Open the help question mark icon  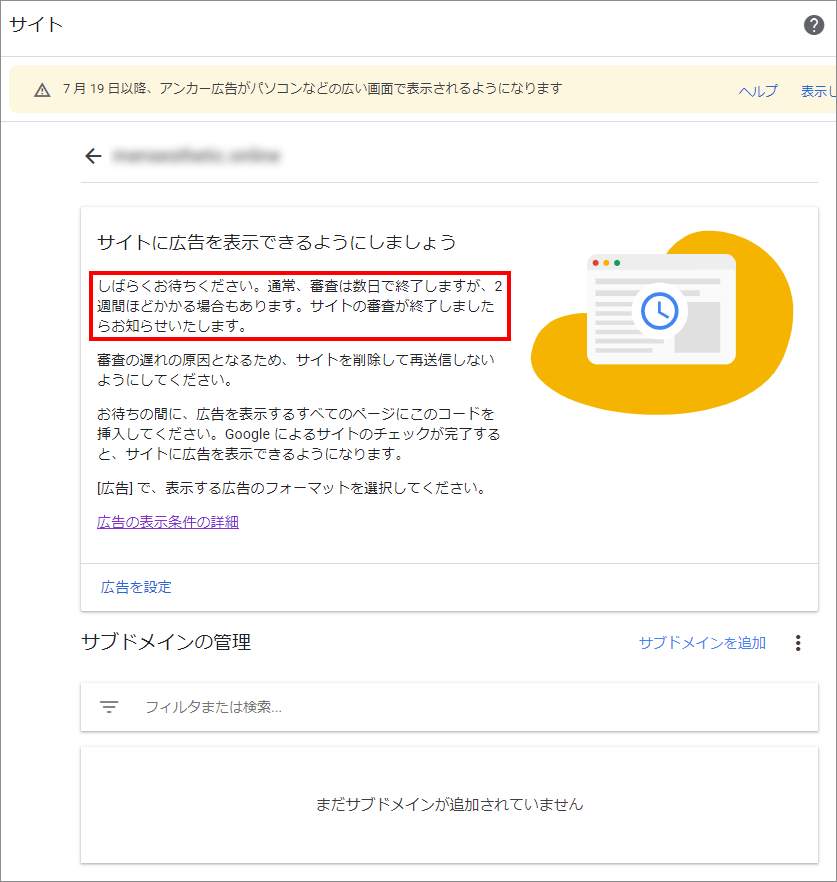click(x=814, y=25)
